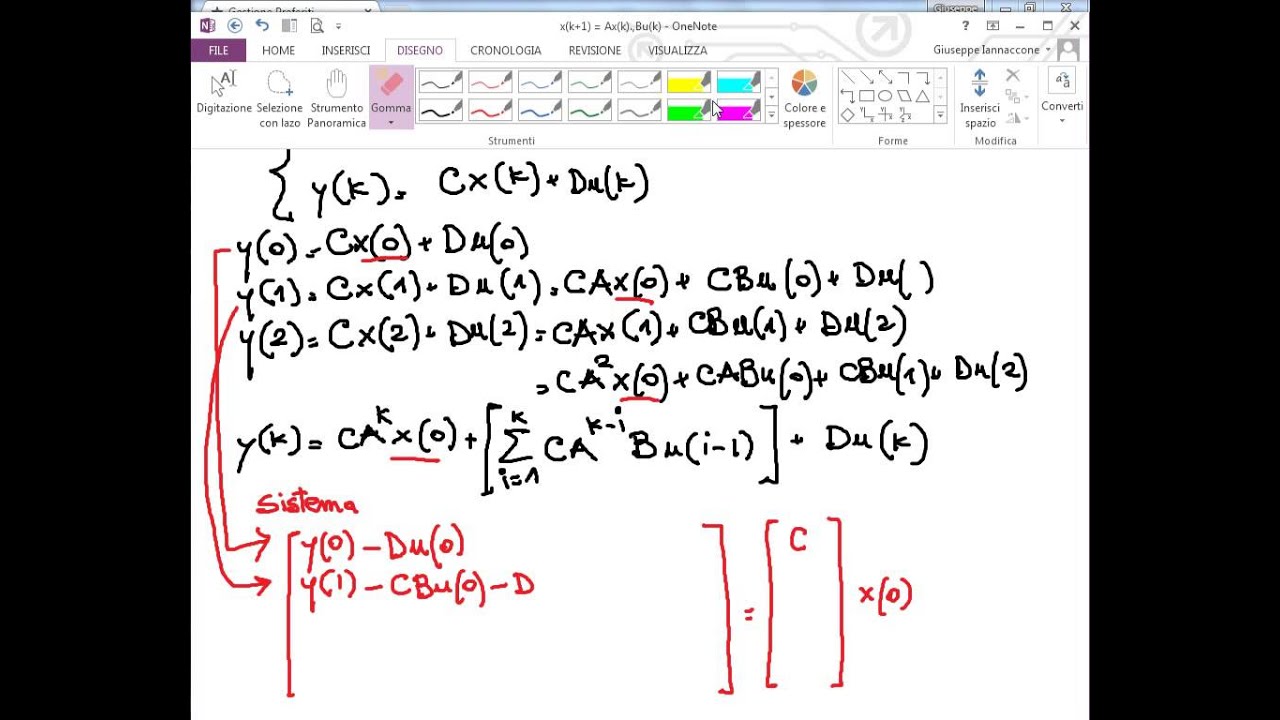Viewport: 1280px width, 720px height.
Task: Click the Back arrow in quick access toolbar
Action: click(235, 26)
